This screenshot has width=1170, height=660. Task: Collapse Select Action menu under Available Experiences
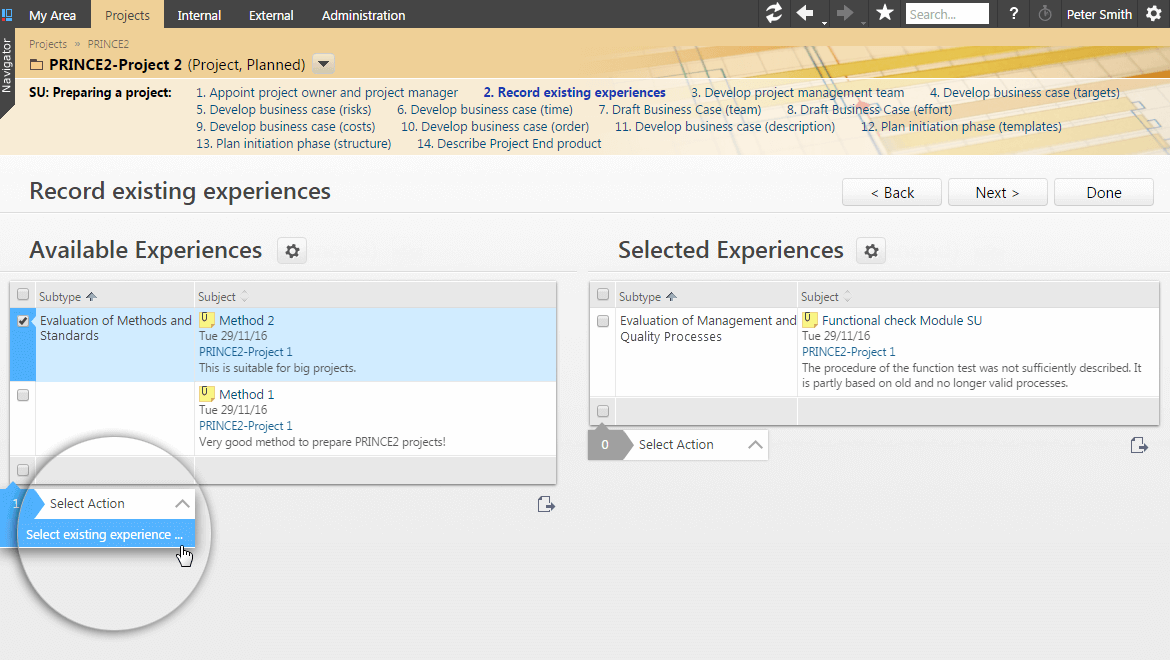click(x=182, y=503)
